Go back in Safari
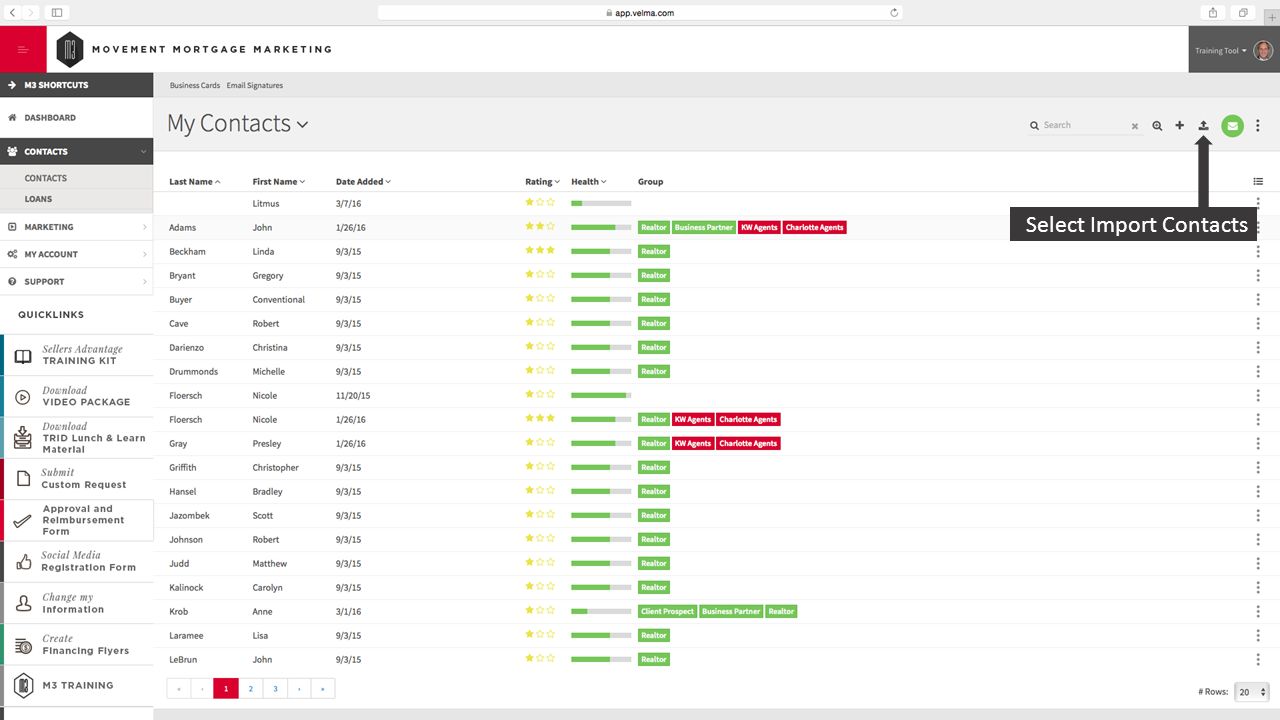Screen dimensions: 1280x720 coord(12,13)
